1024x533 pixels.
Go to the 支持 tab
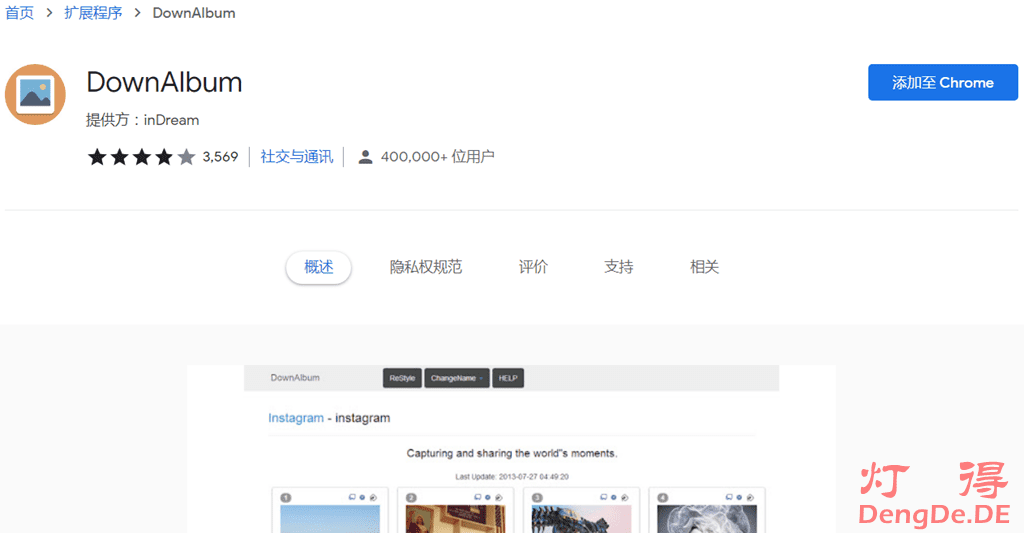[619, 267]
